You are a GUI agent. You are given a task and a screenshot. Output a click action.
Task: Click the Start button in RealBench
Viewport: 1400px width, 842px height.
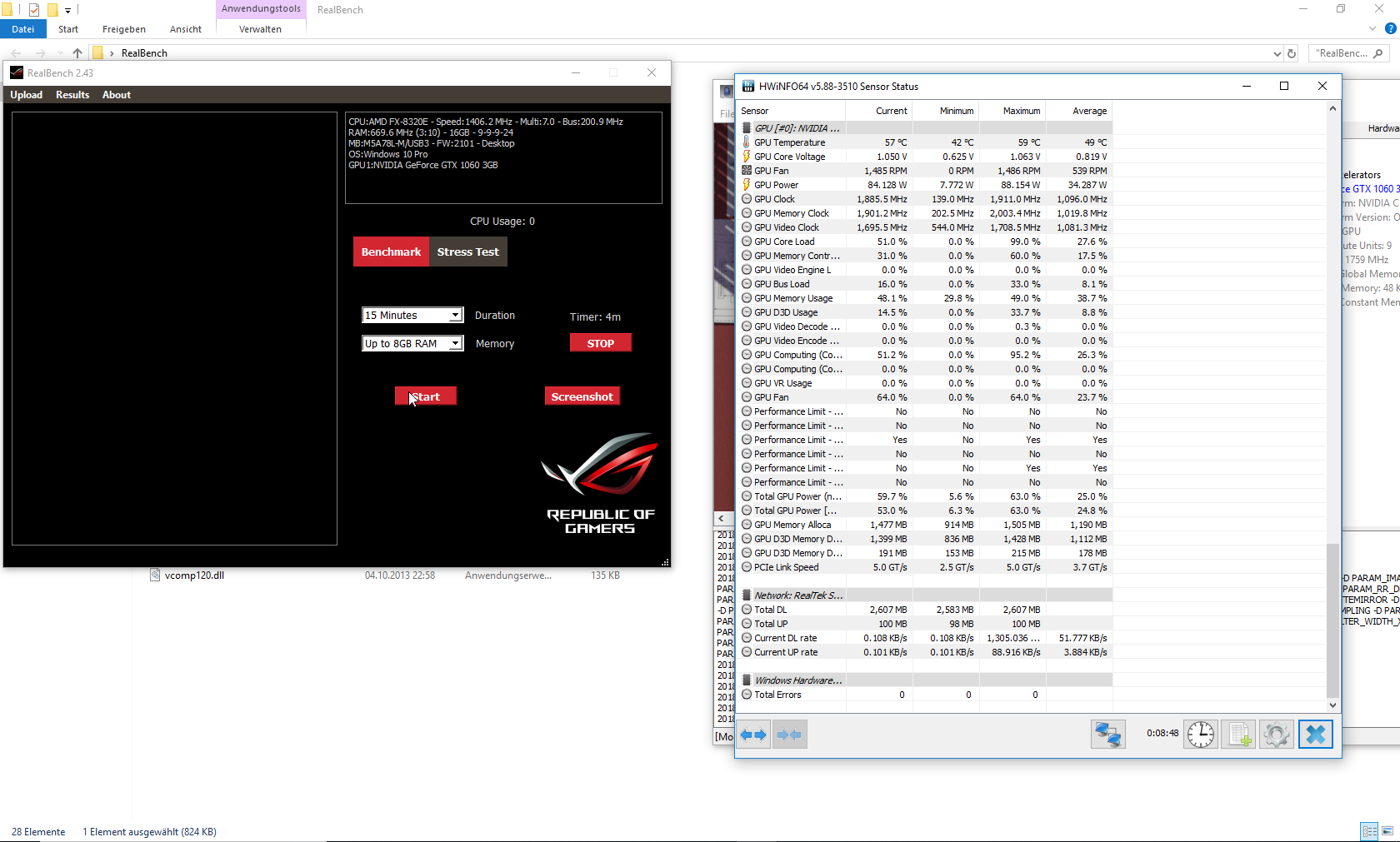tap(426, 396)
